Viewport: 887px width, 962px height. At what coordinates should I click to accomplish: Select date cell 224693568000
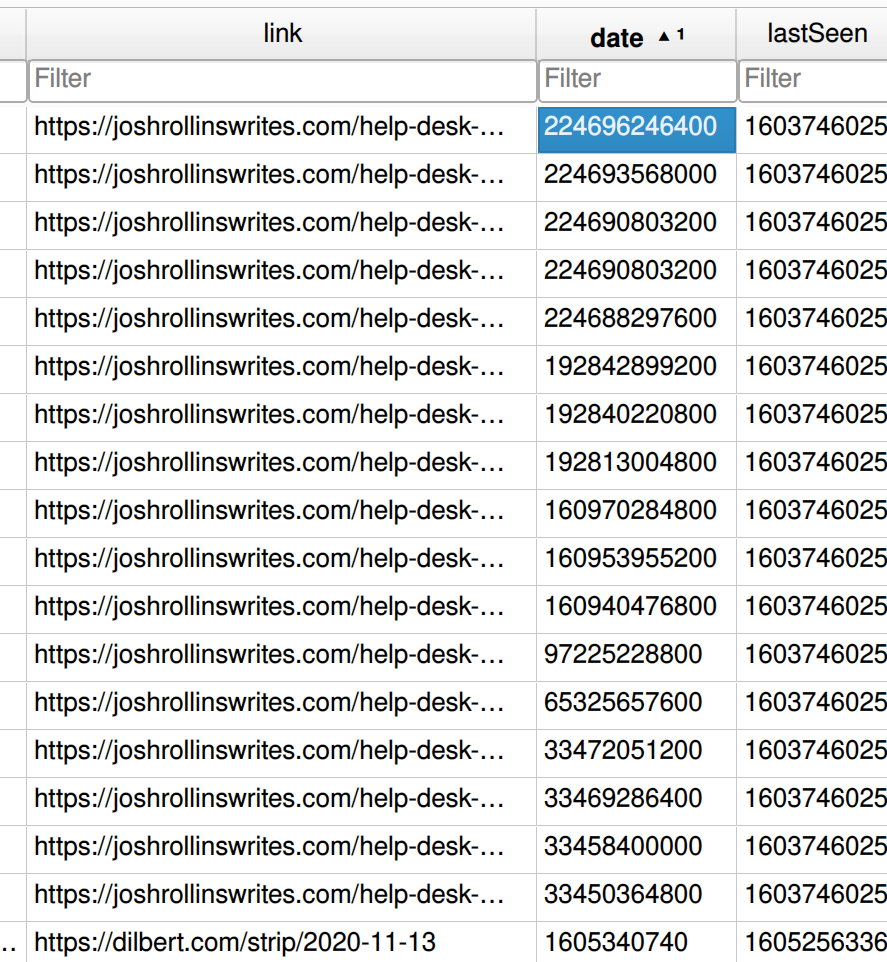pos(637,177)
